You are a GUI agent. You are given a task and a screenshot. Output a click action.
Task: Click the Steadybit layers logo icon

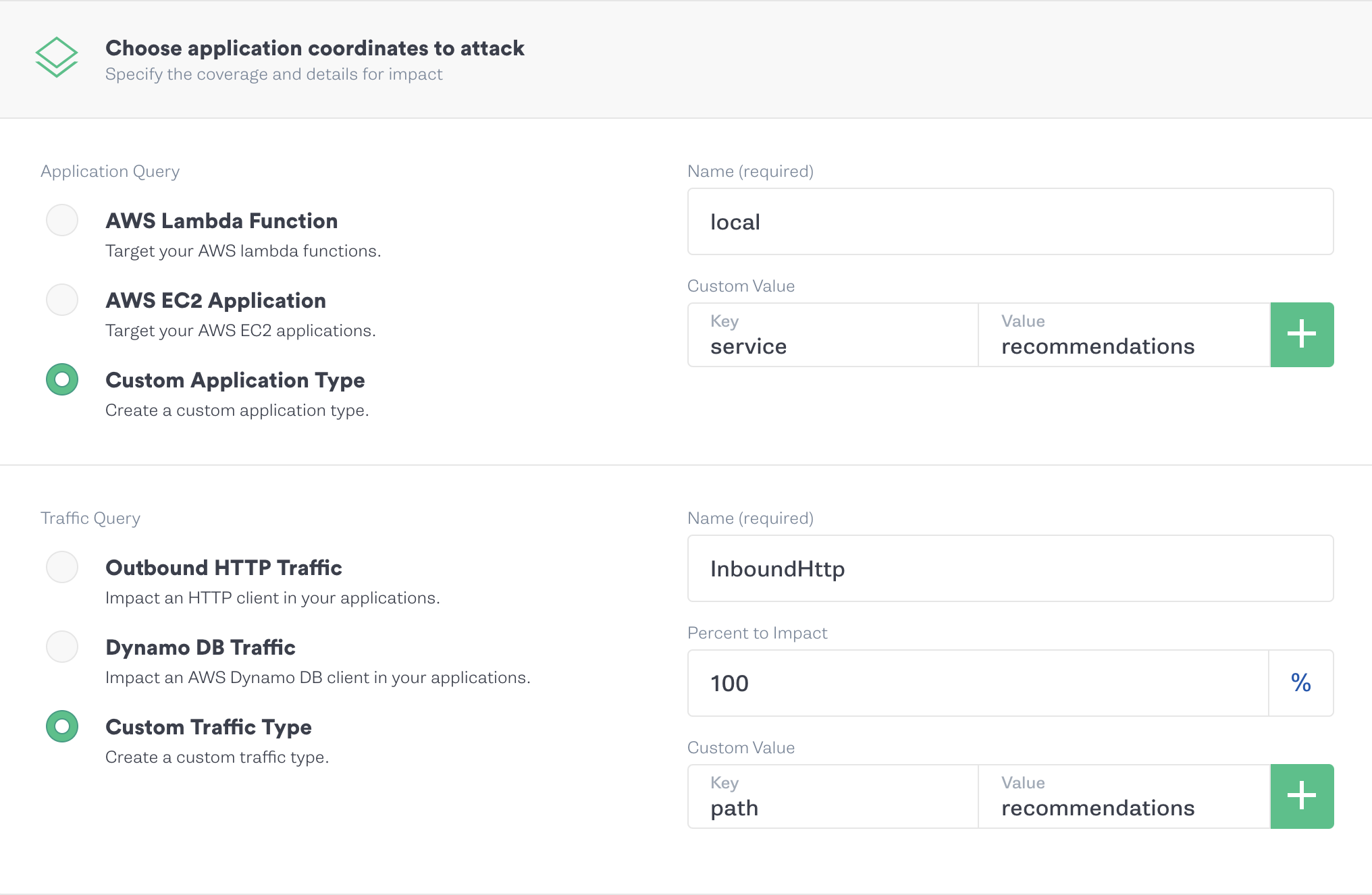pos(56,54)
